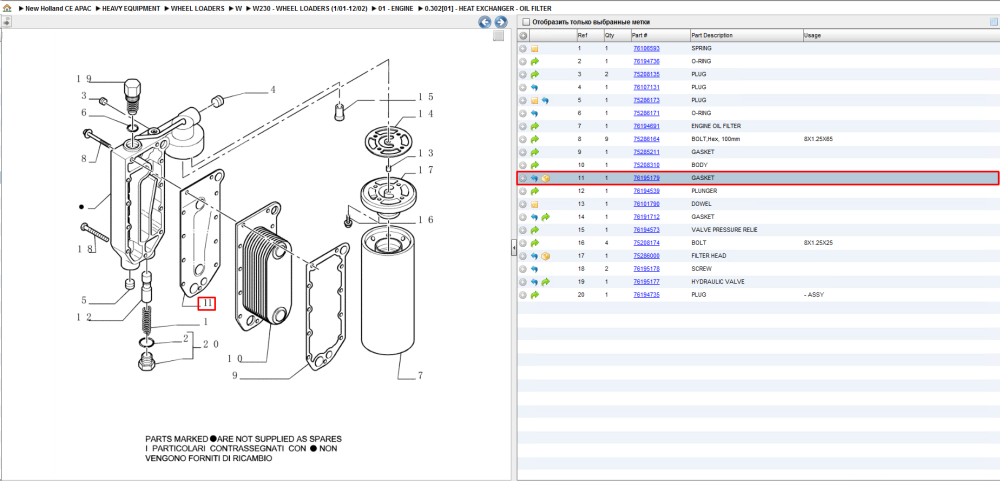Select the ENGINE OIL FILTER description text
The width and height of the screenshot is (1000, 481).
716,126
